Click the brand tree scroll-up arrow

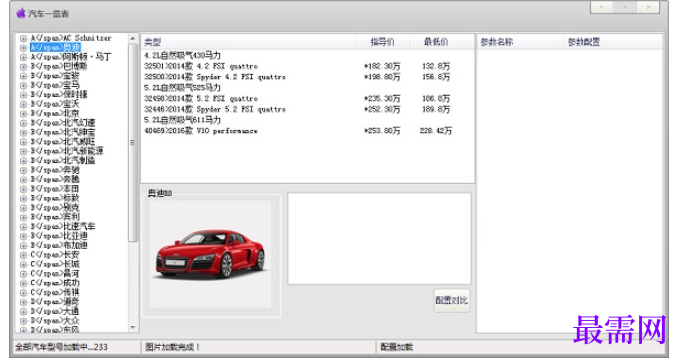133,38
